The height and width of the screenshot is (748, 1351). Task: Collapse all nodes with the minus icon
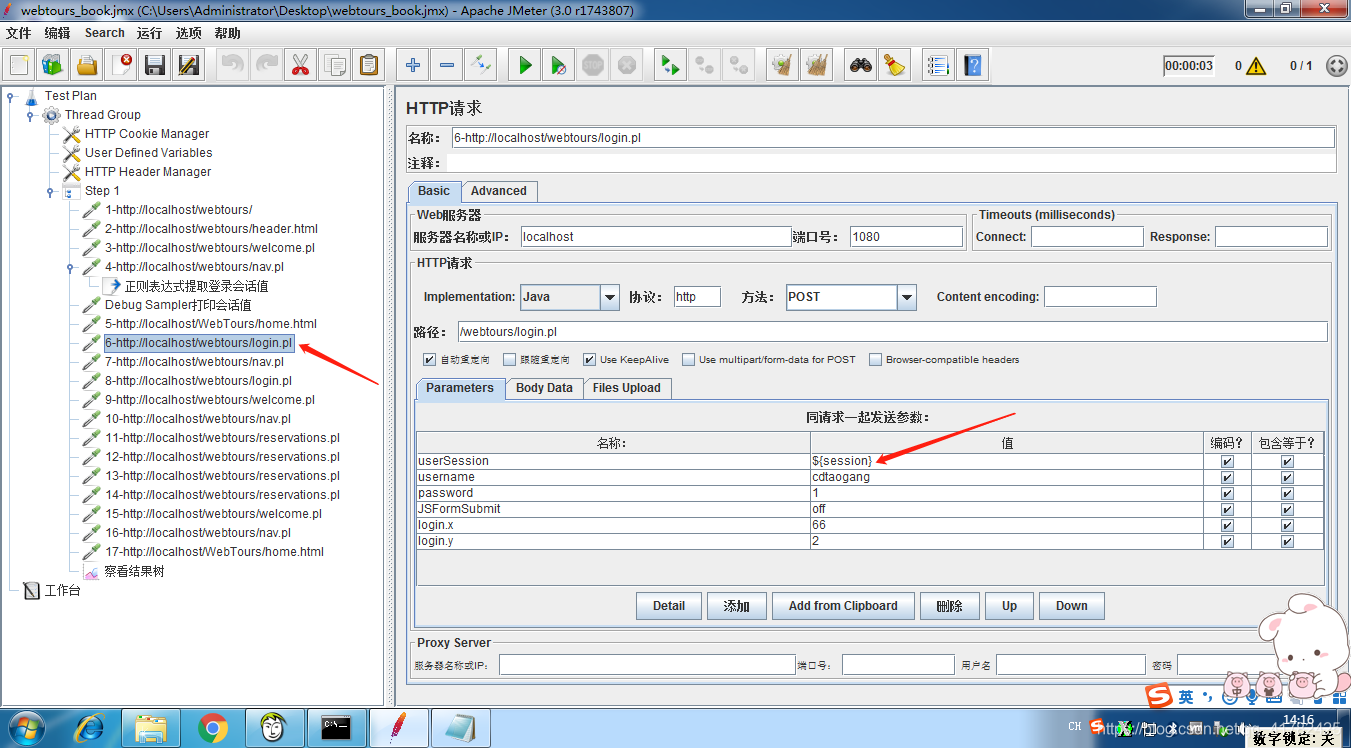[x=447, y=66]
